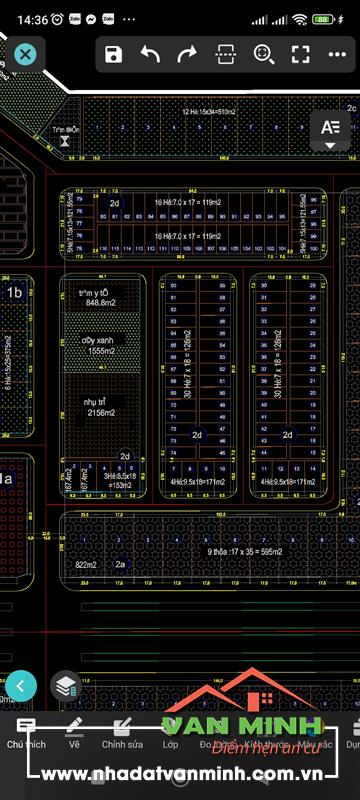The width and height of the screenshot is (360, 800).
Task: Open layers via the floating stack icon
Action: pyautogui.click(x=66, y=686)
